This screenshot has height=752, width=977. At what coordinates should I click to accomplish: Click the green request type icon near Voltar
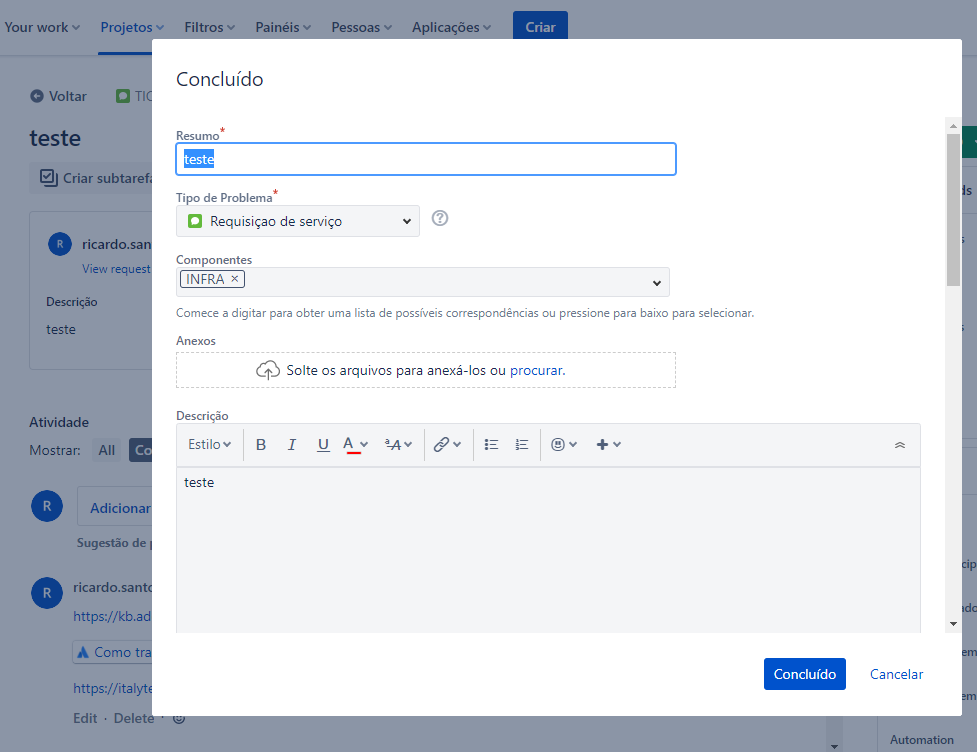coord(123,96)
